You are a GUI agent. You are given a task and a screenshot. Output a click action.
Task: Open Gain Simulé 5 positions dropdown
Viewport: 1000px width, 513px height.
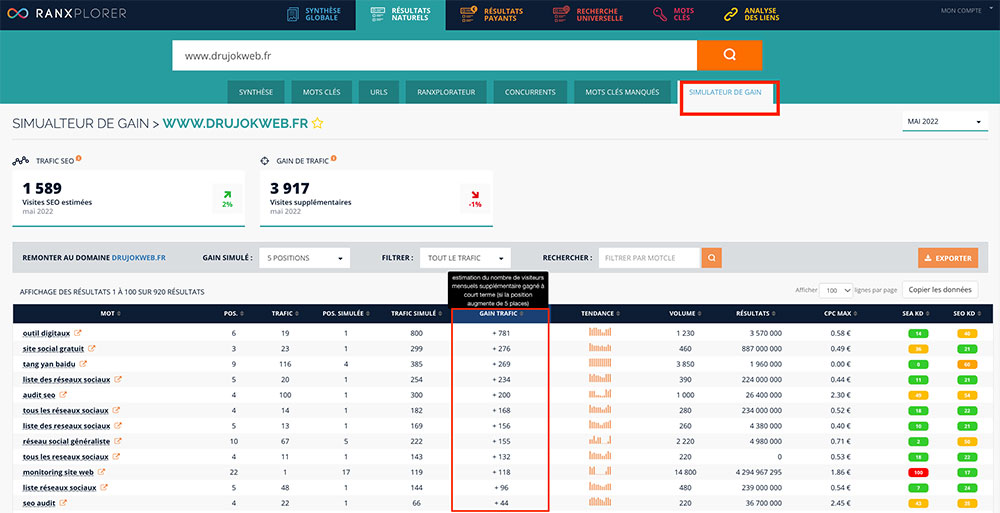coord(305,258)
